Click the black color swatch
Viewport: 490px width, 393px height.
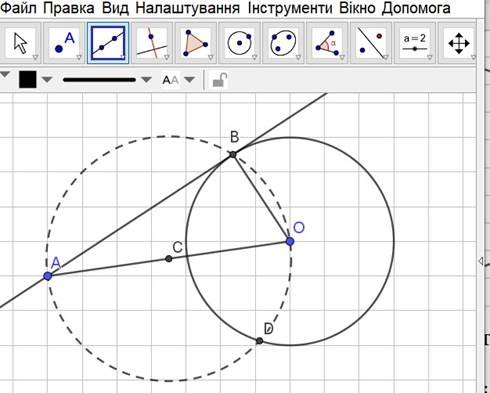[28, 79]
